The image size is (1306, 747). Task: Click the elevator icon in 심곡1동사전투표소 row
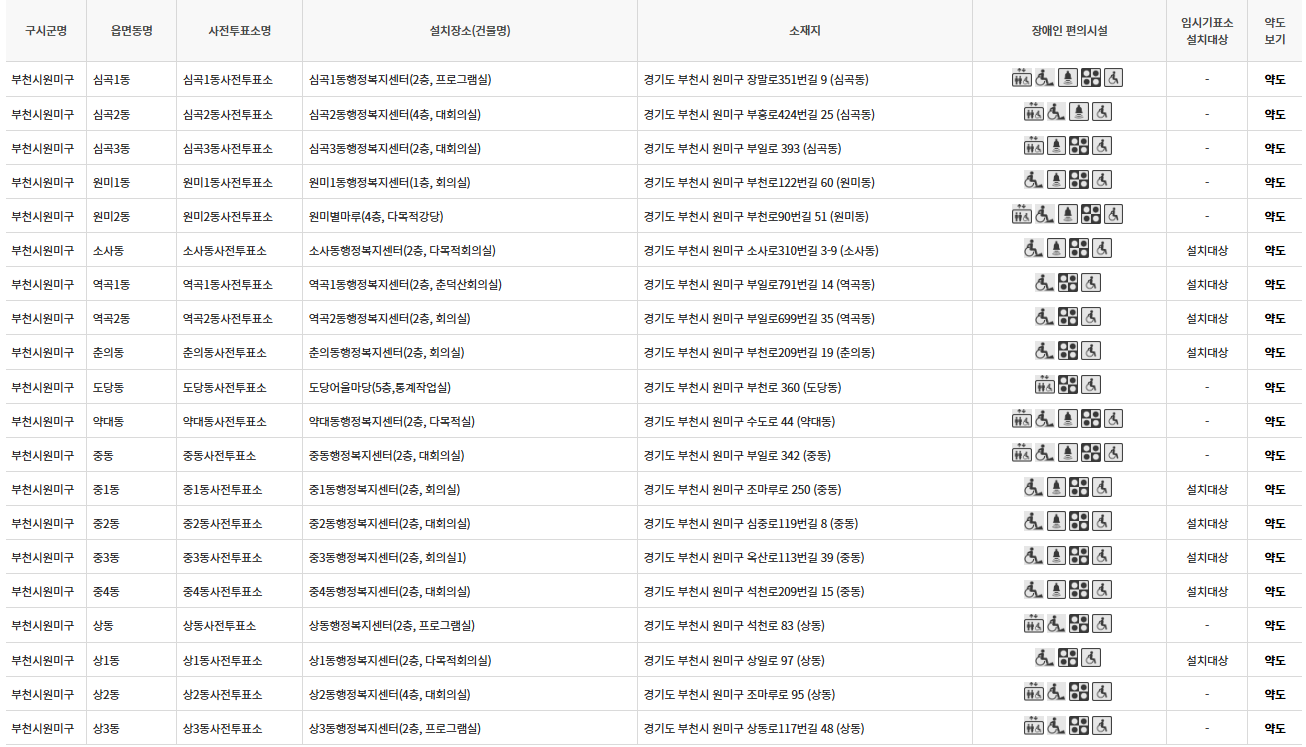click(1022, 79)
